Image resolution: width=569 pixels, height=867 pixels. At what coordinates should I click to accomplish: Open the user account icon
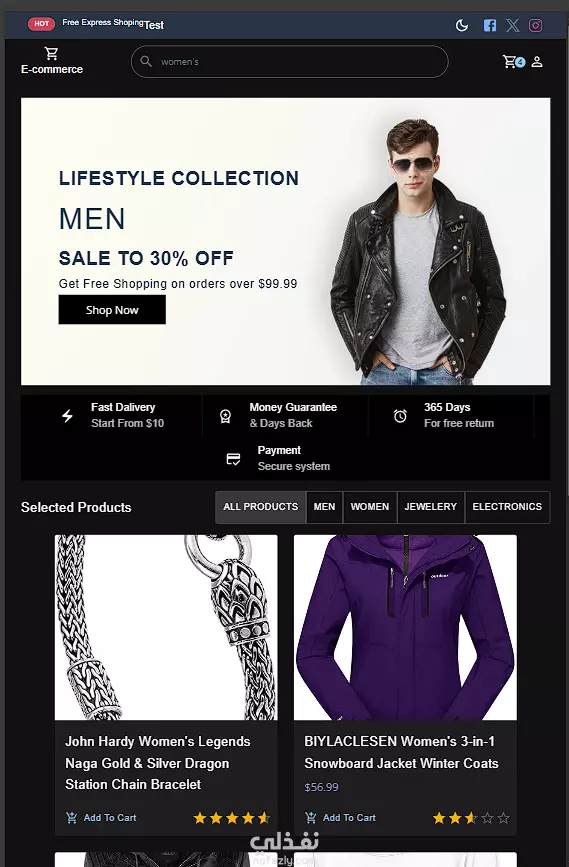point(537,61)
